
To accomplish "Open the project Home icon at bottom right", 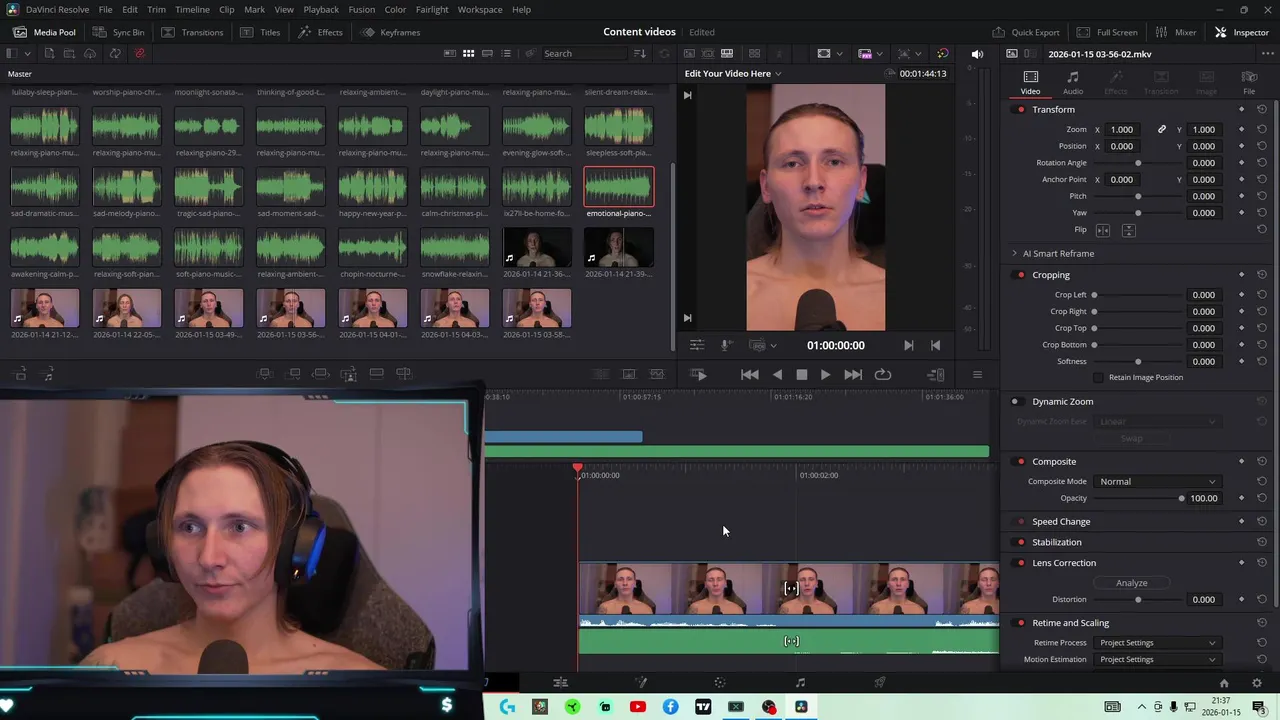I will click(x=1224, y=683).
